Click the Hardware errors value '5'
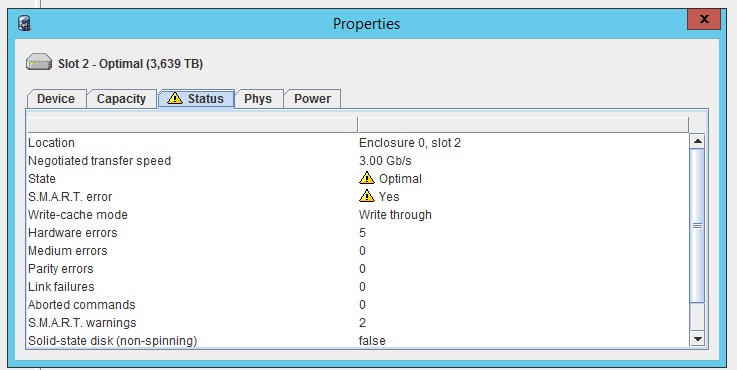This screenshot has height=370, width=737. click(362, 233)
